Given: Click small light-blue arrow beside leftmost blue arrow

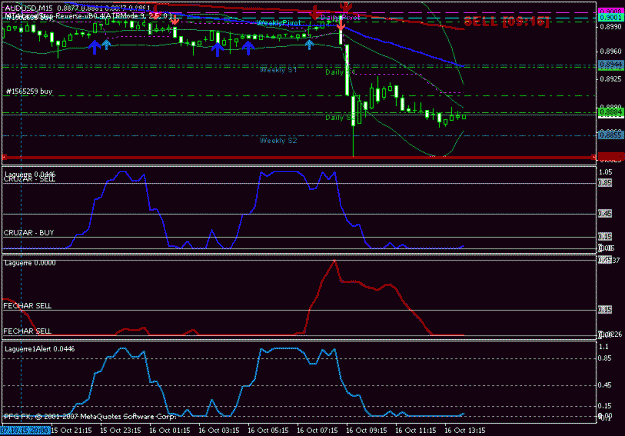Looking at the screenshot, I should [x=106, y=44].
